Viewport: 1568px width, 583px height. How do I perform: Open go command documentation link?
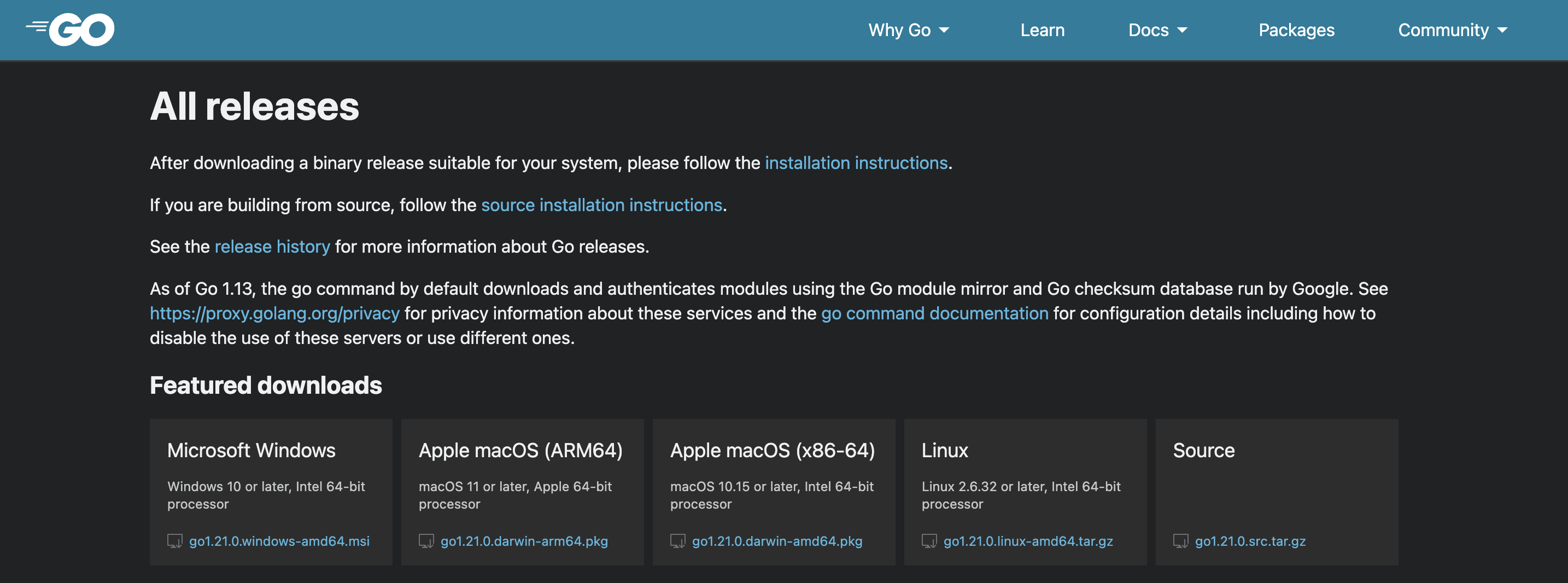[x=934, y=313]
